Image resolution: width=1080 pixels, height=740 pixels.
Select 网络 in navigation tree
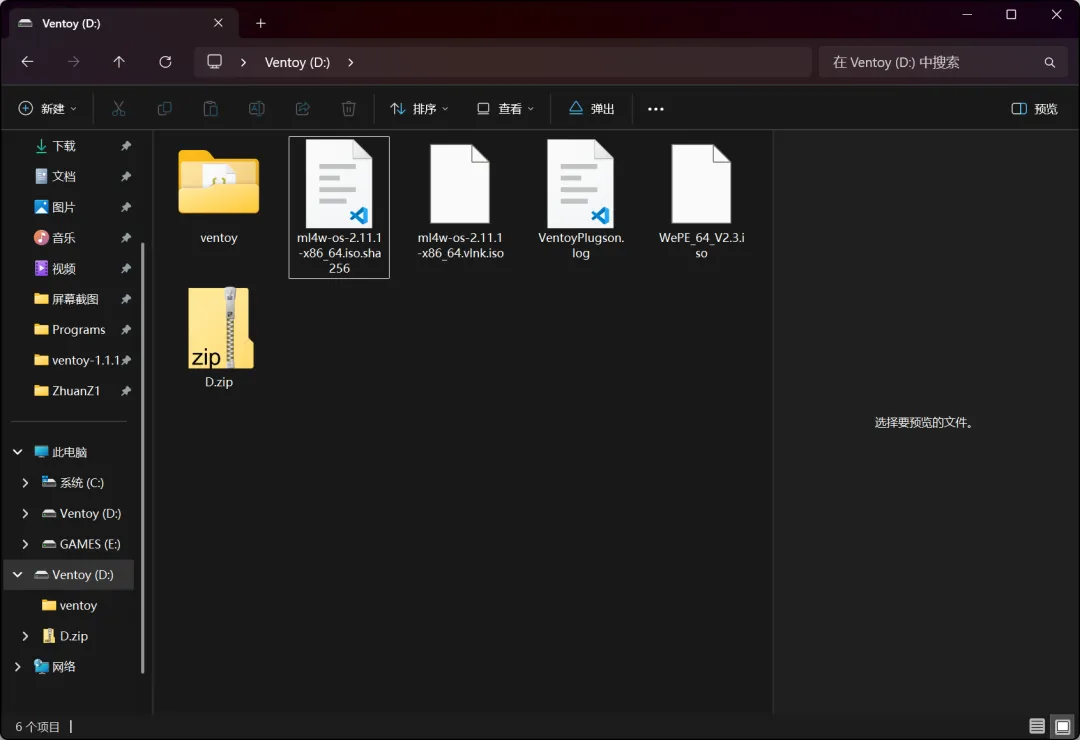55,666
